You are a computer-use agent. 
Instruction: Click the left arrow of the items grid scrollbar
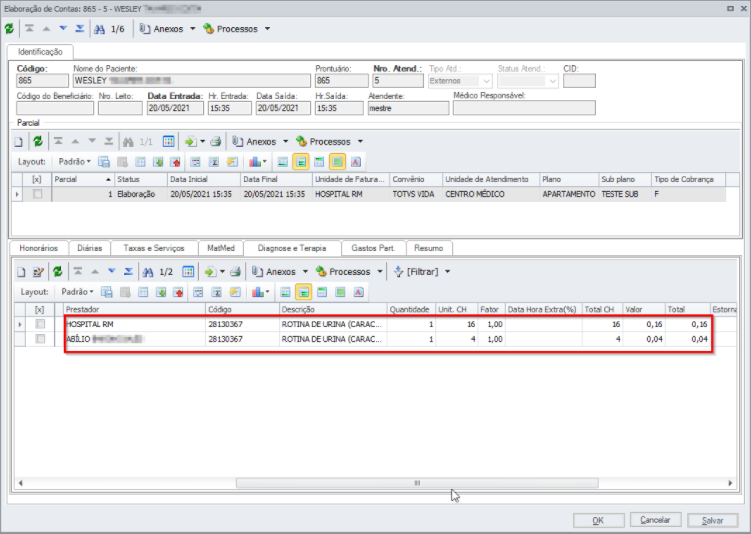tap(20, 483)
